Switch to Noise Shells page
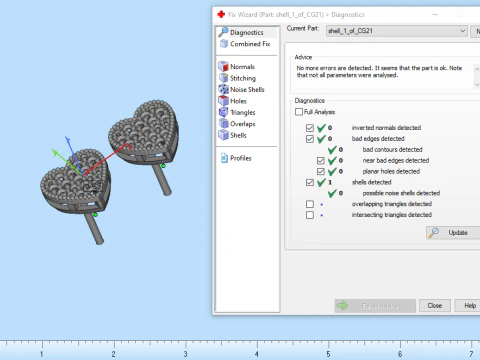 click(247, 89)
